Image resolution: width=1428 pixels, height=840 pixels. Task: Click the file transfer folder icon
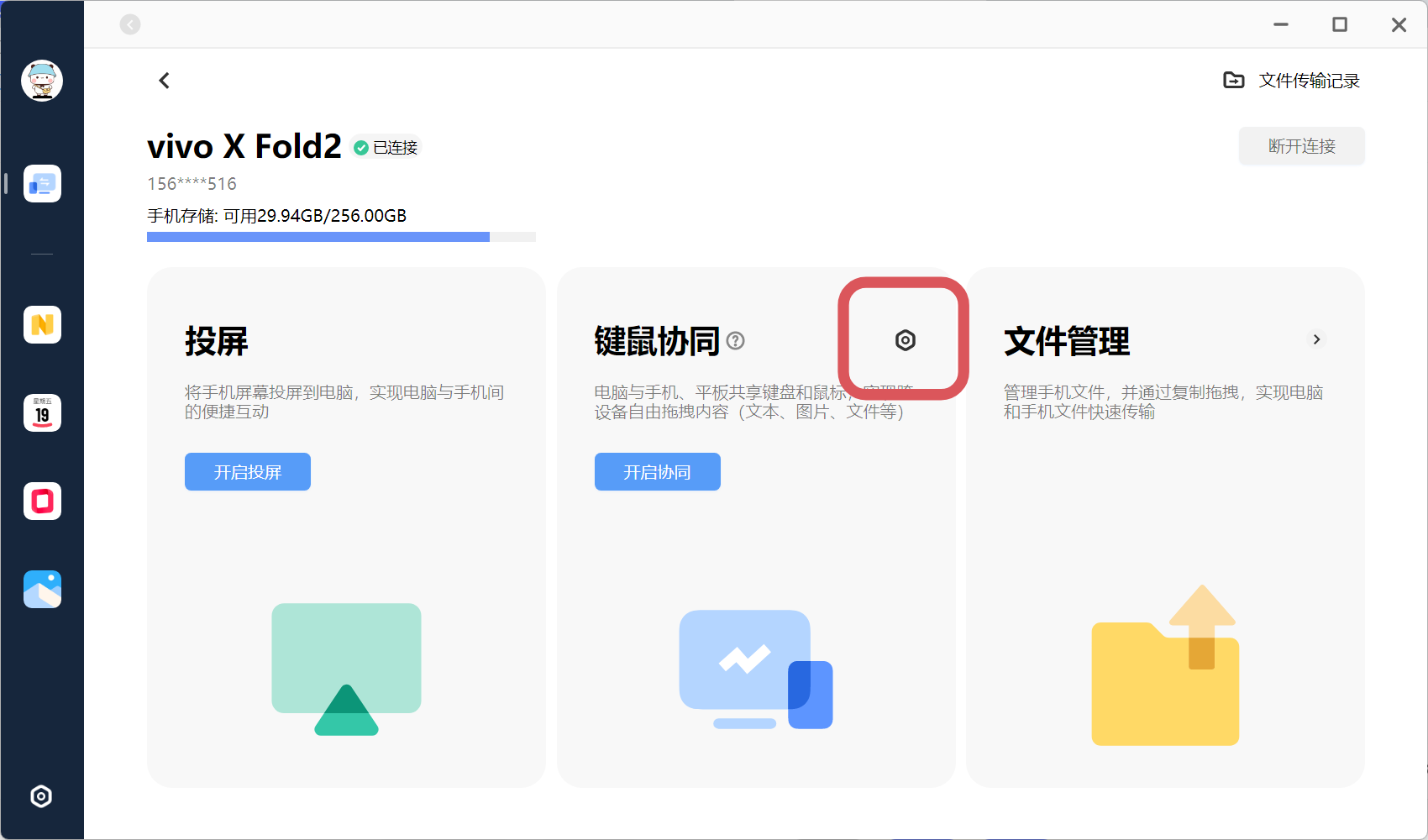(1233, 80)
